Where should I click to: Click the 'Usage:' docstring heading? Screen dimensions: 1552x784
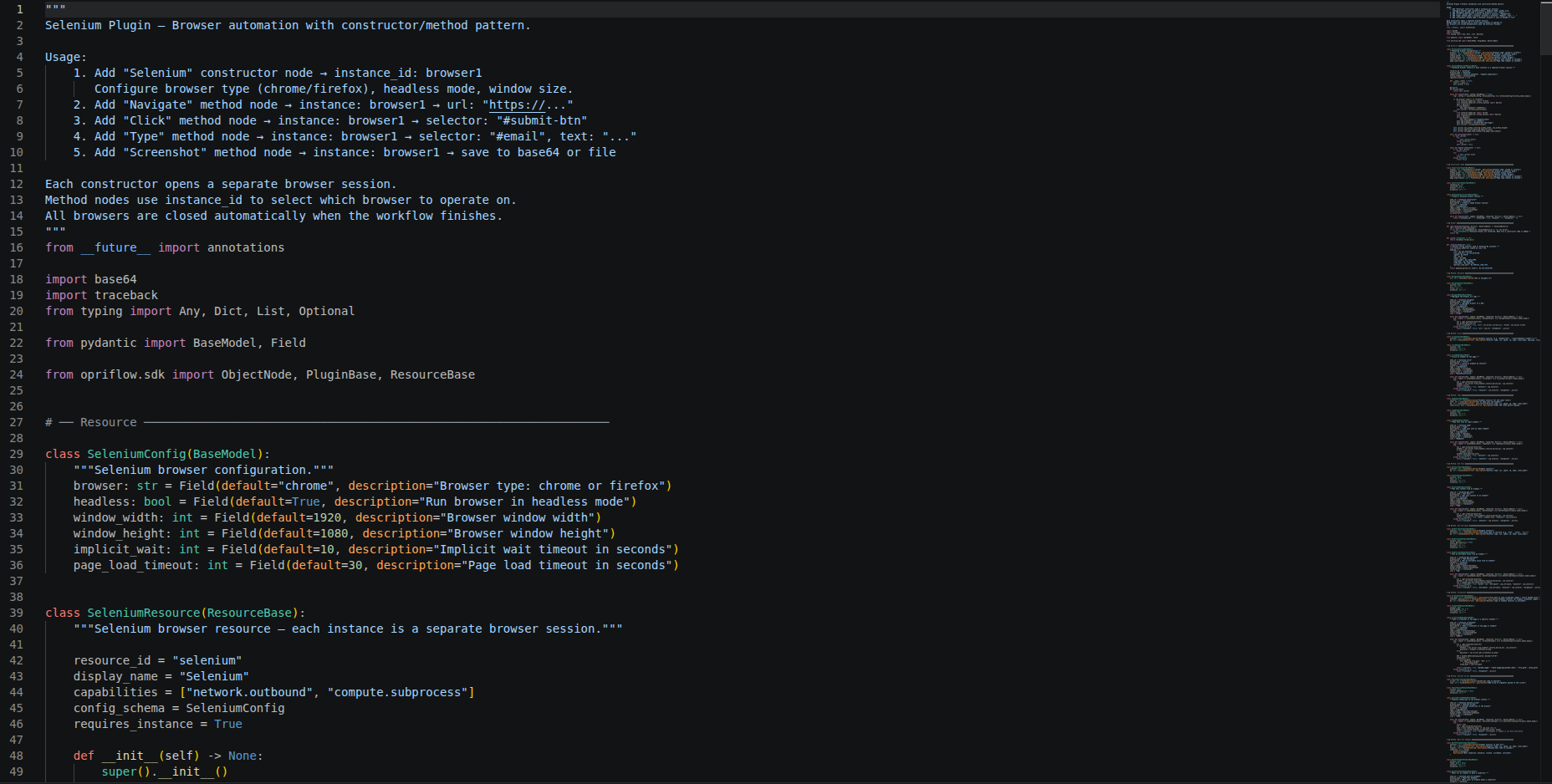coord(66,57)
